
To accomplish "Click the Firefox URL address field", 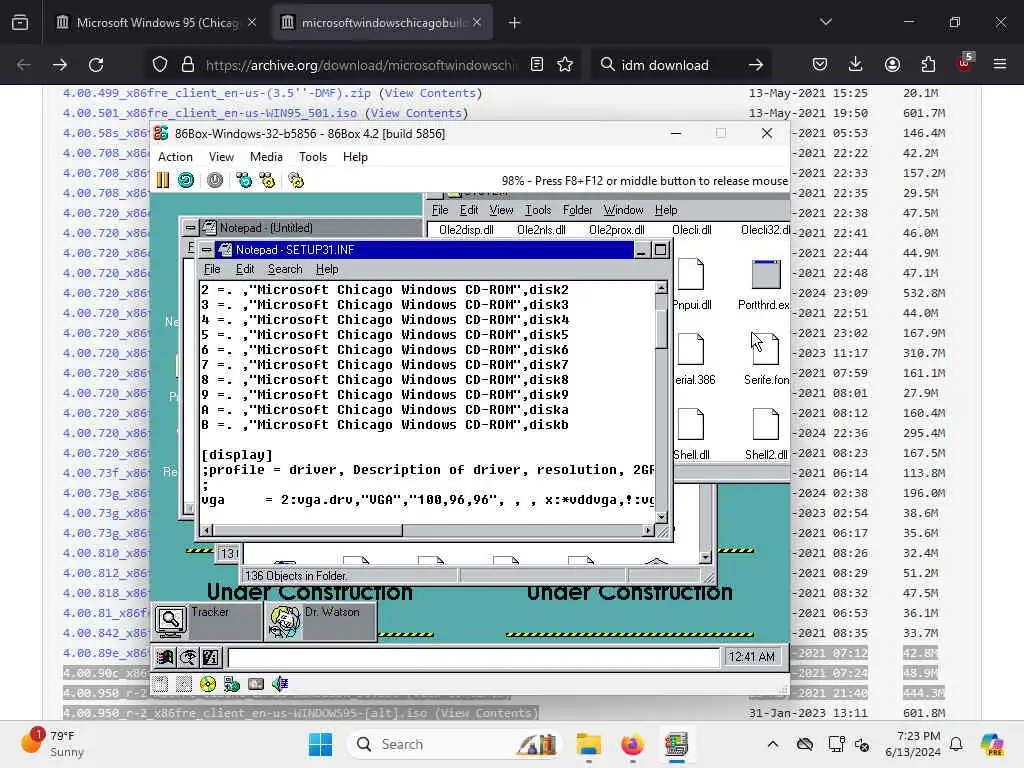I will pyautogui.click(x=361, y=65).
